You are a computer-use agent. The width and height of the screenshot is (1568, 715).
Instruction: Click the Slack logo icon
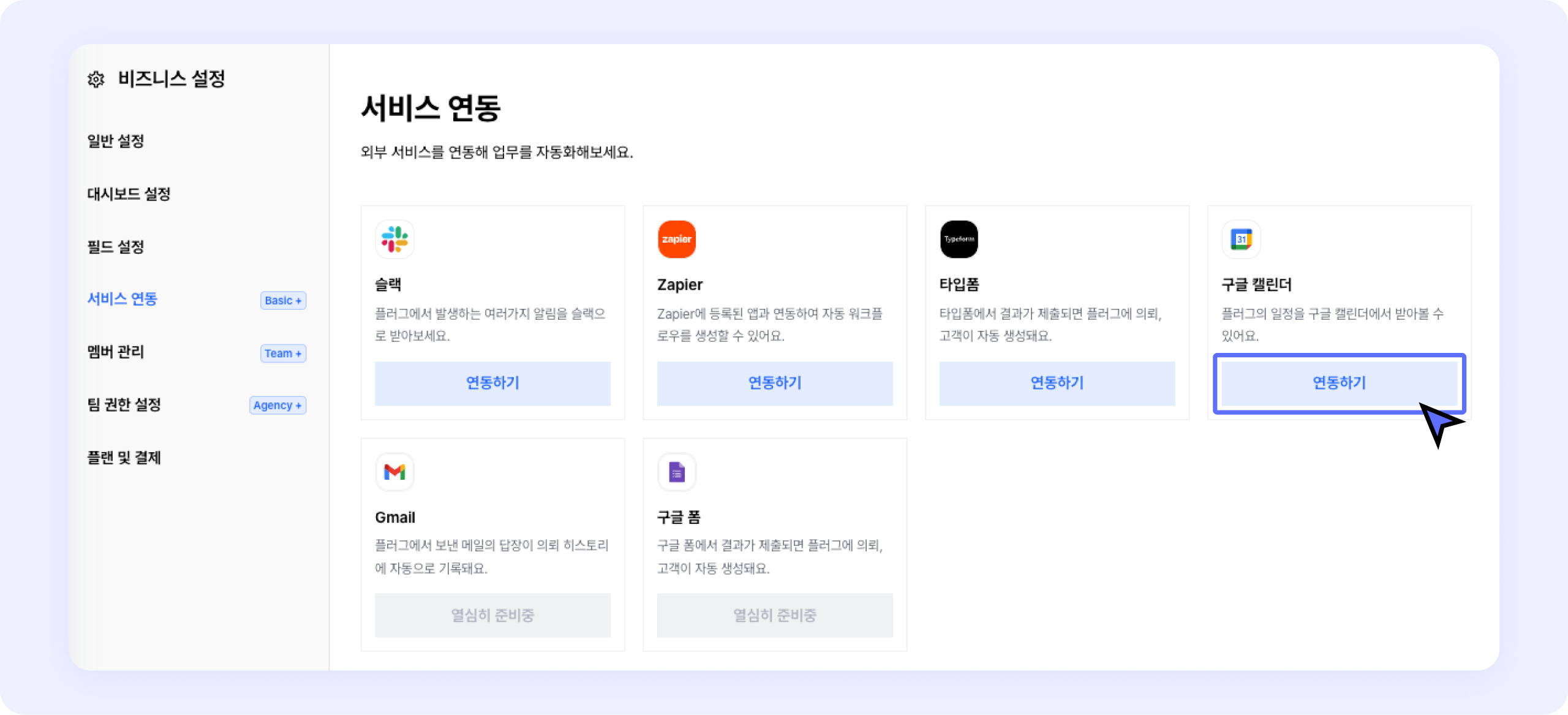point(394,240)
